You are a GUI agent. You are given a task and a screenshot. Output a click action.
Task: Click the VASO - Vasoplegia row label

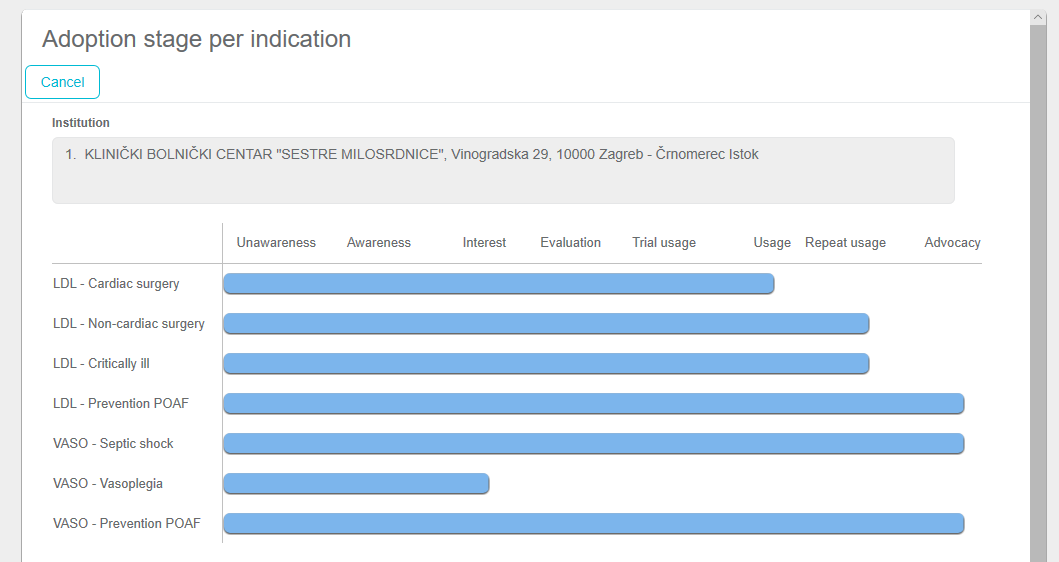[108, 484]
